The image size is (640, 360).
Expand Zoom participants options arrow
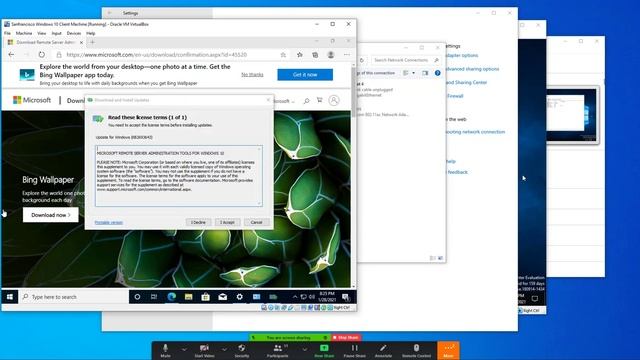[x=304, y=349]
